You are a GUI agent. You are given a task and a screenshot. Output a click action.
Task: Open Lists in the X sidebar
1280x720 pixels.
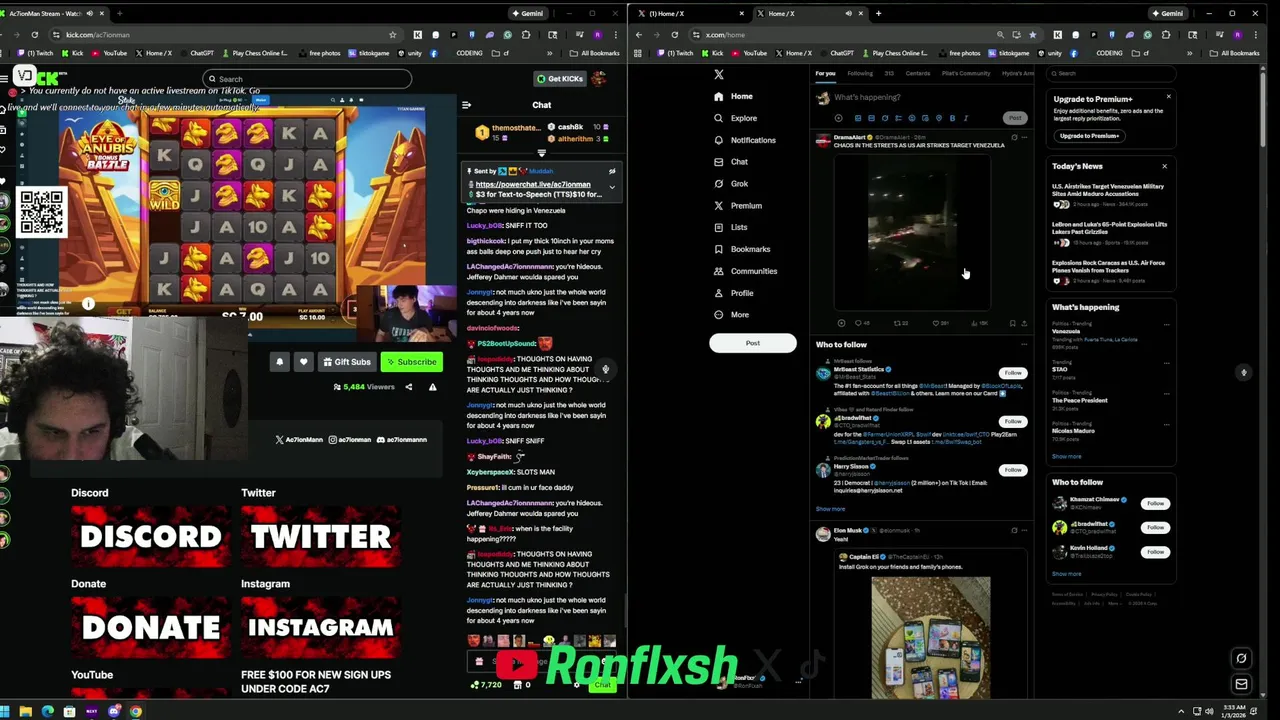point(730,228)
